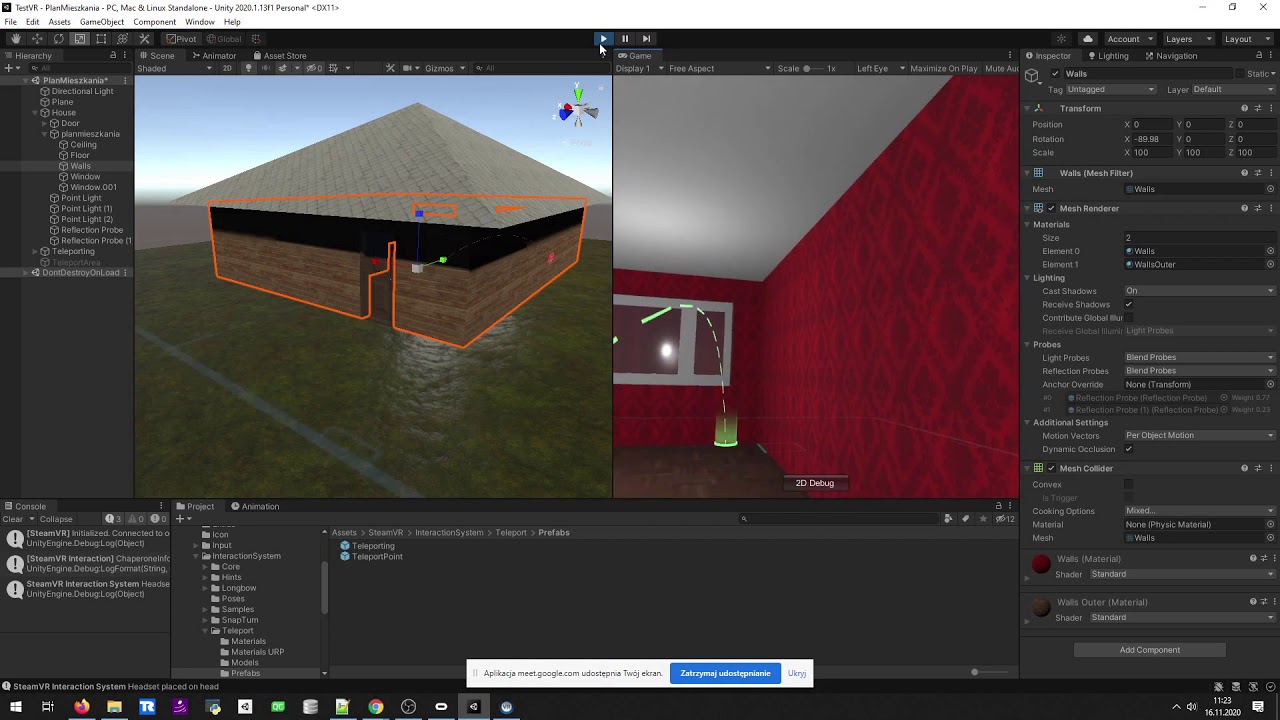Open the Layers dropdown
Screen dimensions: 1280x720
(x=1188, y=39)
